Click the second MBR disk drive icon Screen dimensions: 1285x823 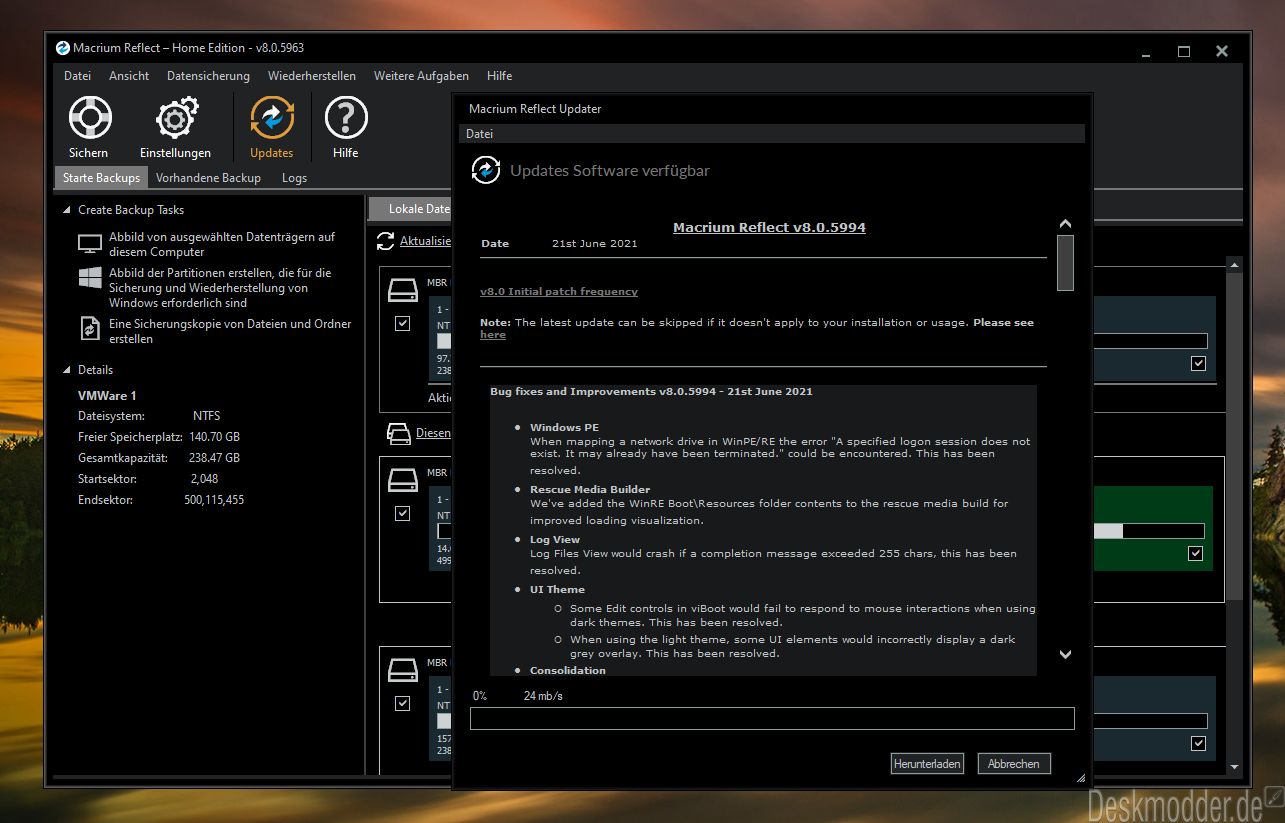point(403,480)
